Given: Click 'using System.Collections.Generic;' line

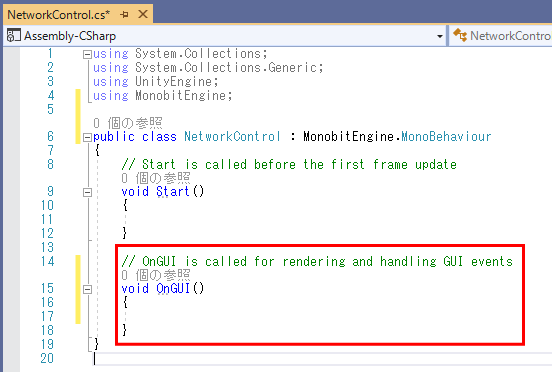Looking at the screenshot, I should click(208, 68).
